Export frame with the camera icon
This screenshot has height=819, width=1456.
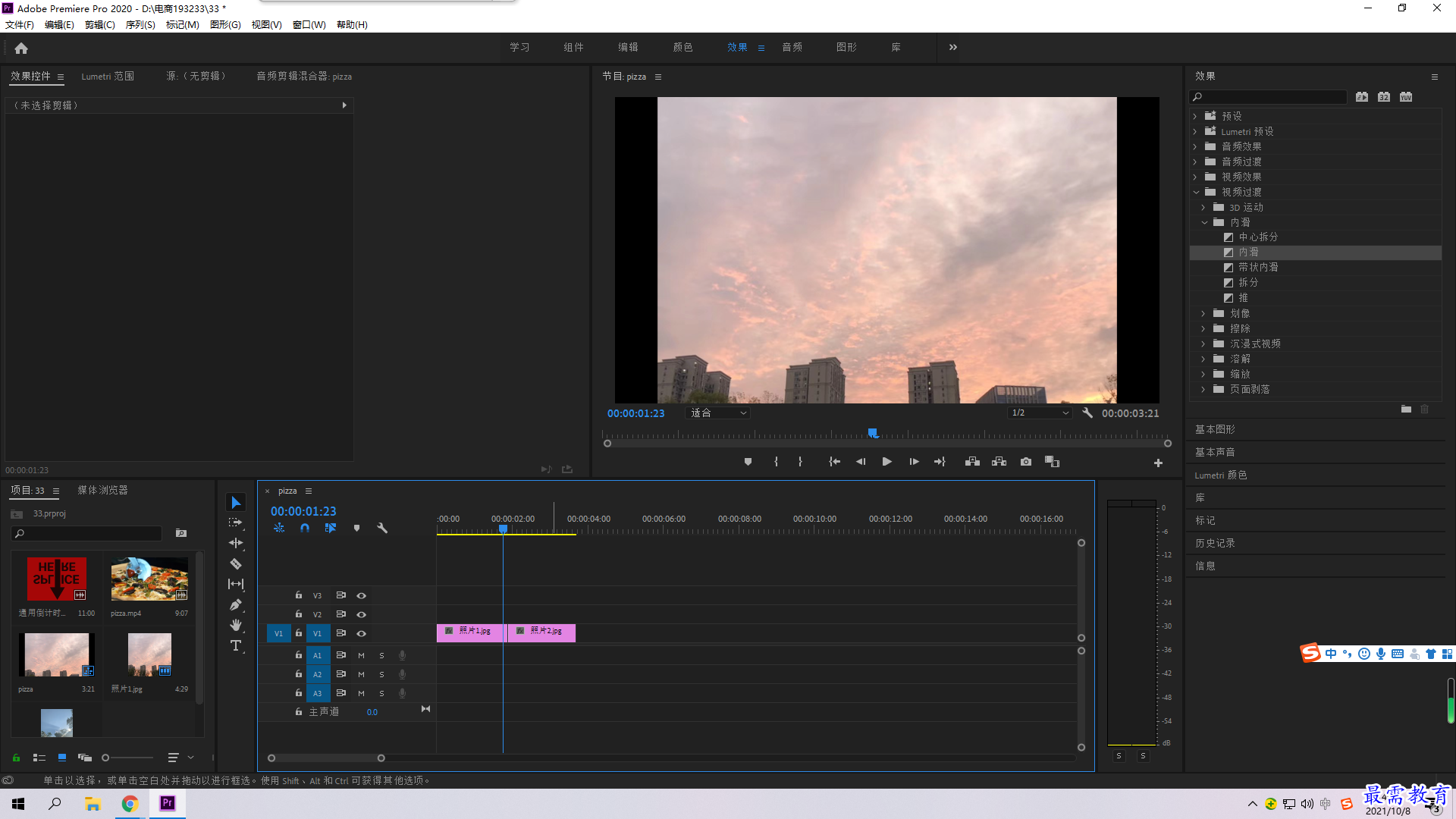click(x=1026, y=462)
